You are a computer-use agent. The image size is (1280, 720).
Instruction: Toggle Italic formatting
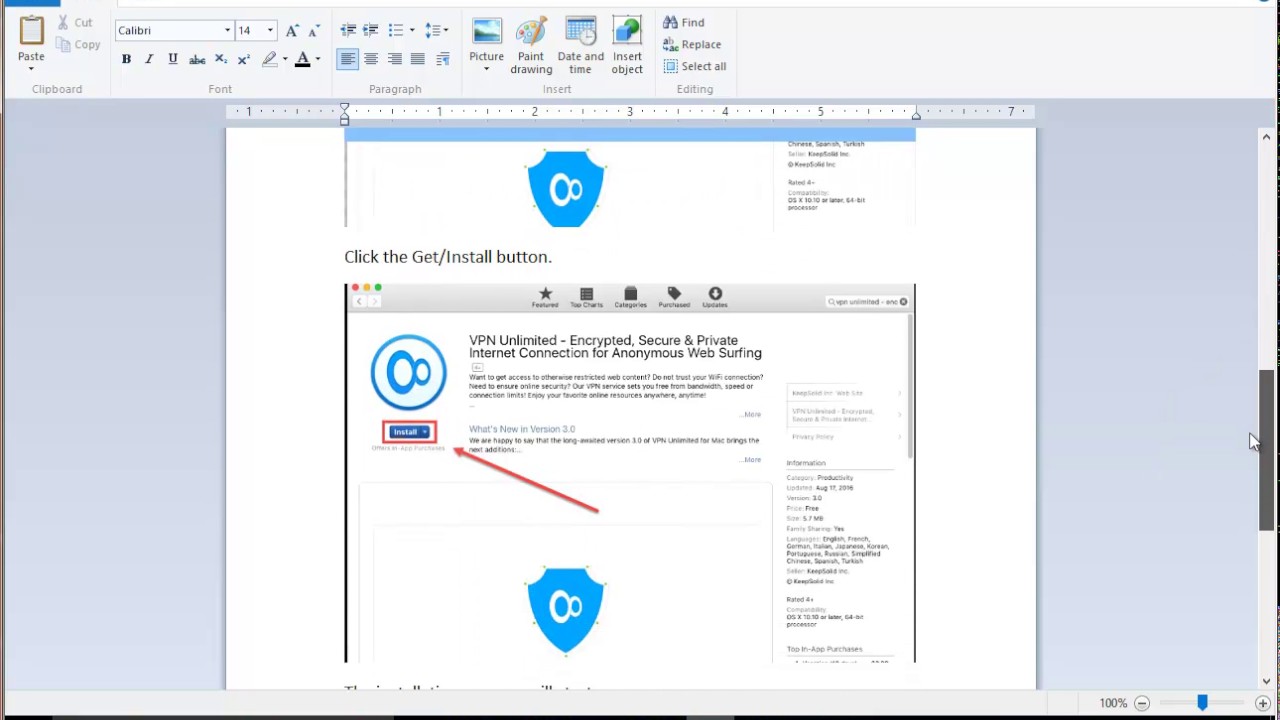tap(149, 60)
